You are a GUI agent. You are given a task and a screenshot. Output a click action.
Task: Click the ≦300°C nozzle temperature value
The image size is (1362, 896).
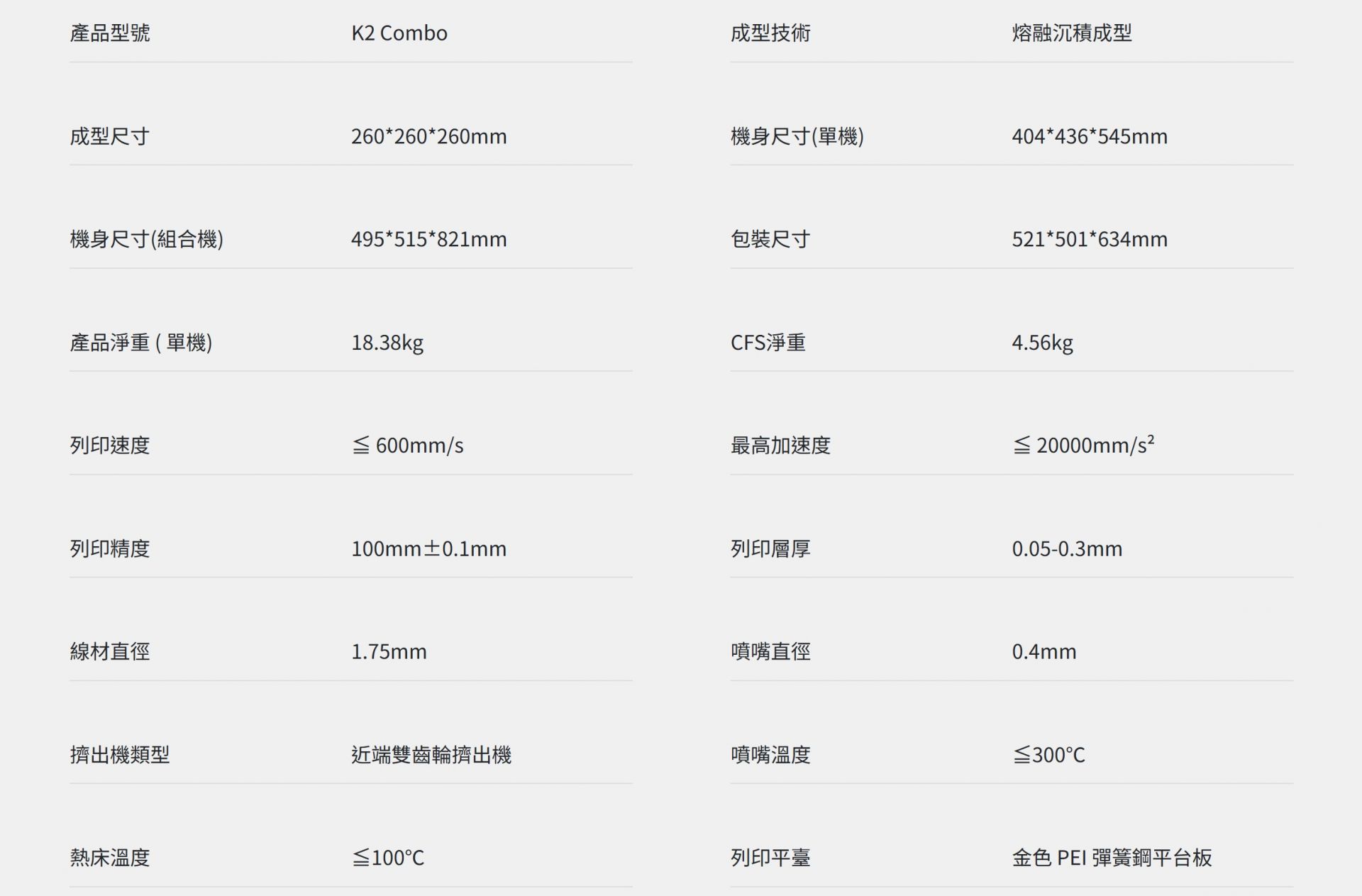[1048, 755]
